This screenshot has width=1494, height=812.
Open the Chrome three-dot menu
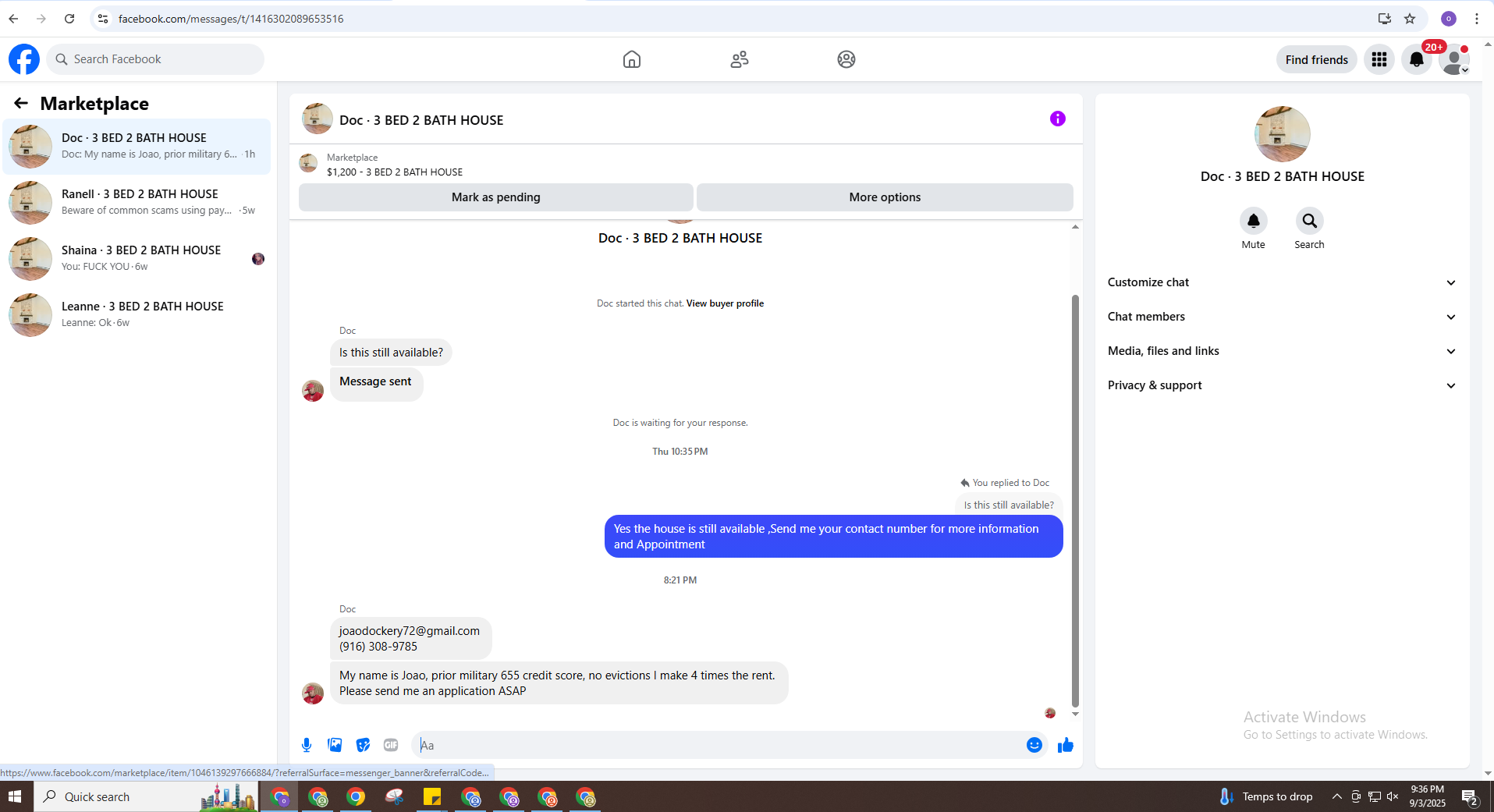pos(1477,19)
